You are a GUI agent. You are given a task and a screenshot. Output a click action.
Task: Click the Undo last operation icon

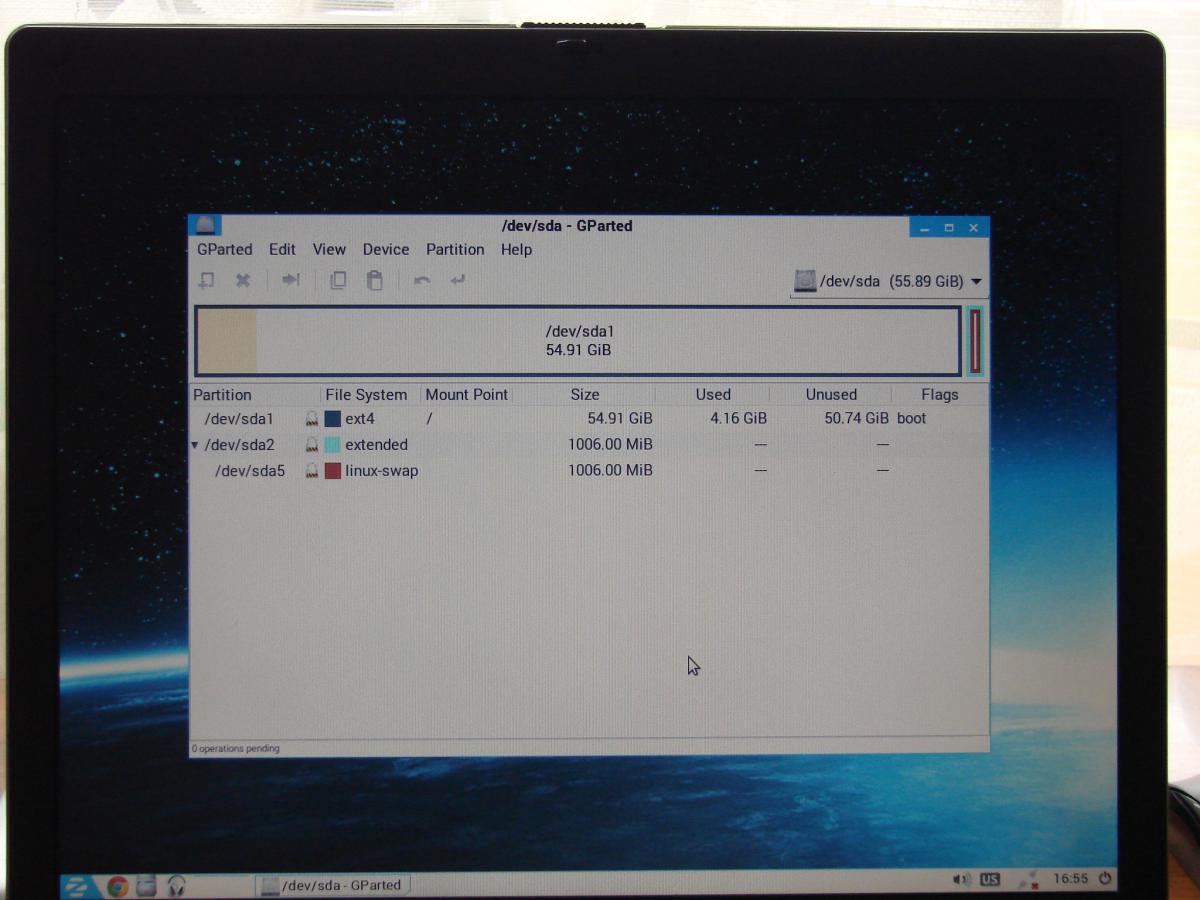(422, 281)
